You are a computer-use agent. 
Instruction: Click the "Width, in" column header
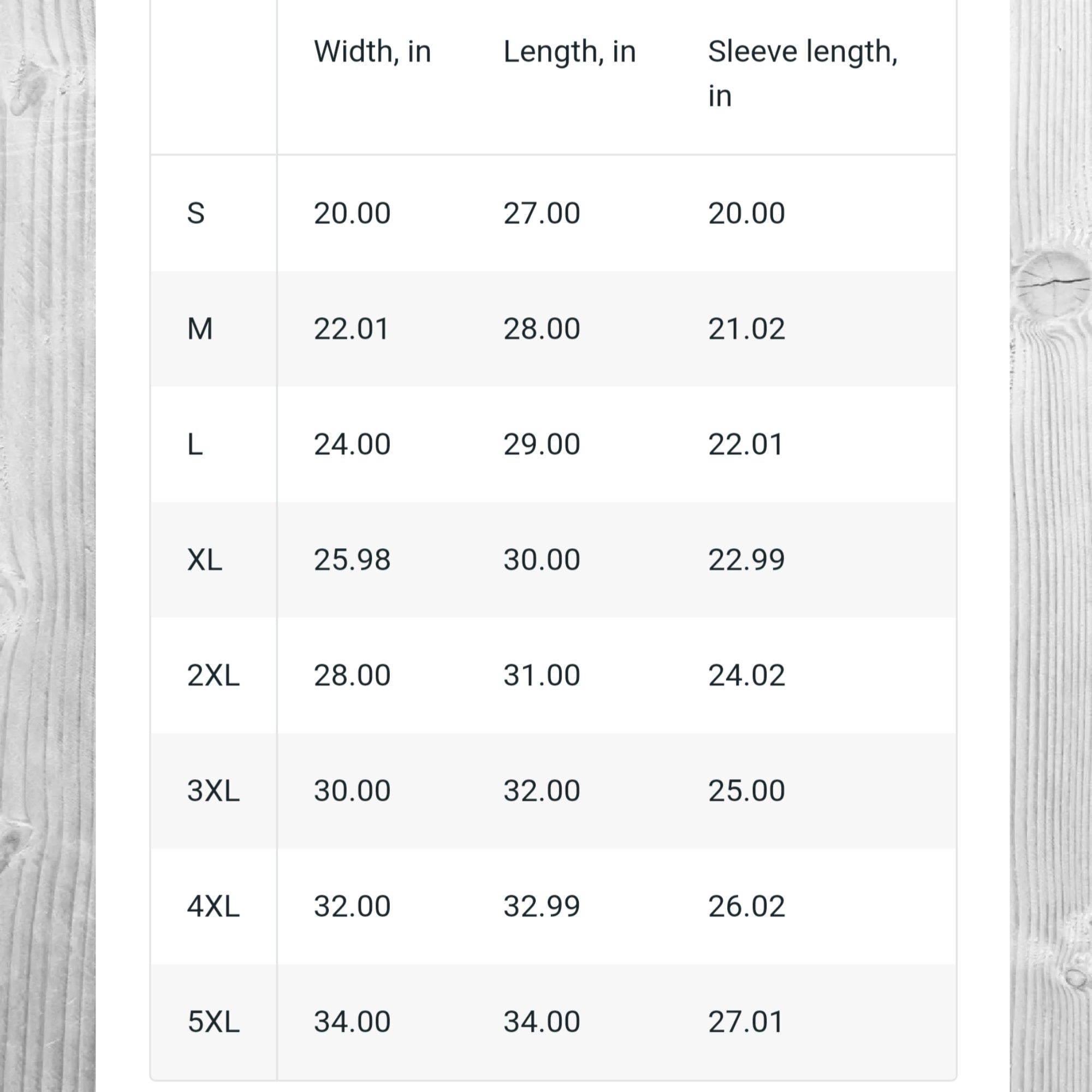(x=372, y=52)
